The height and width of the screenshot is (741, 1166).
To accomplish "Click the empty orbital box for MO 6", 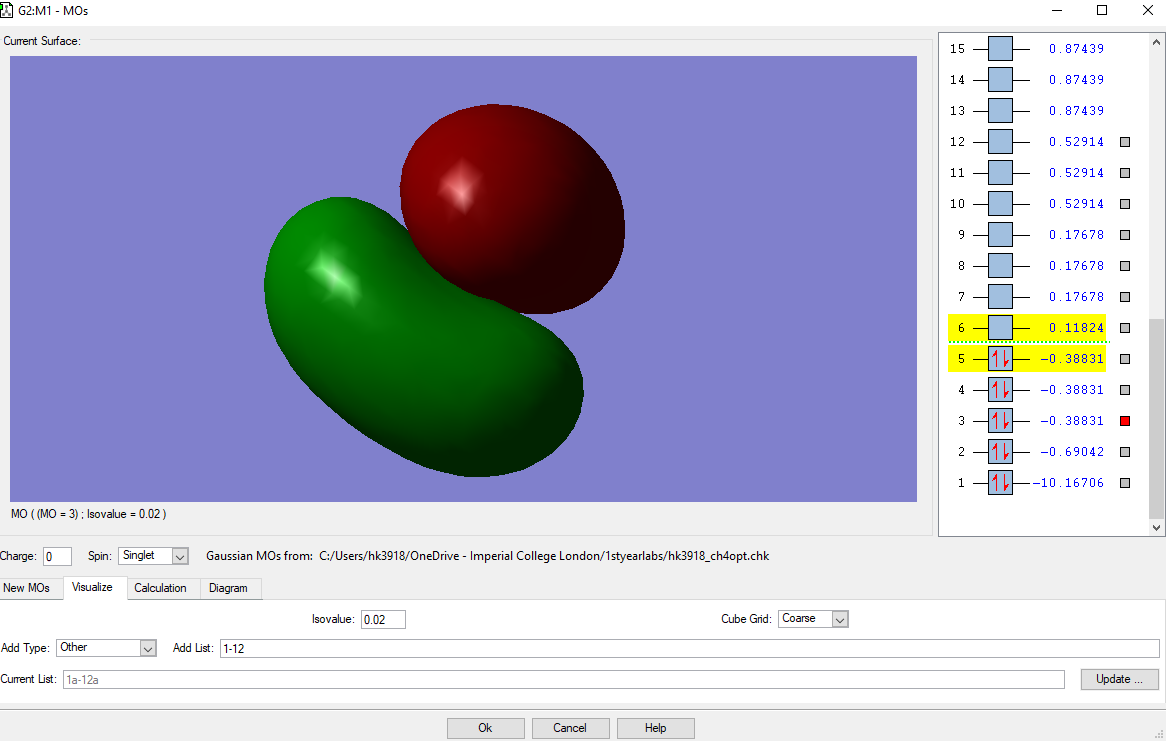I will click(x=1000, y=328).
